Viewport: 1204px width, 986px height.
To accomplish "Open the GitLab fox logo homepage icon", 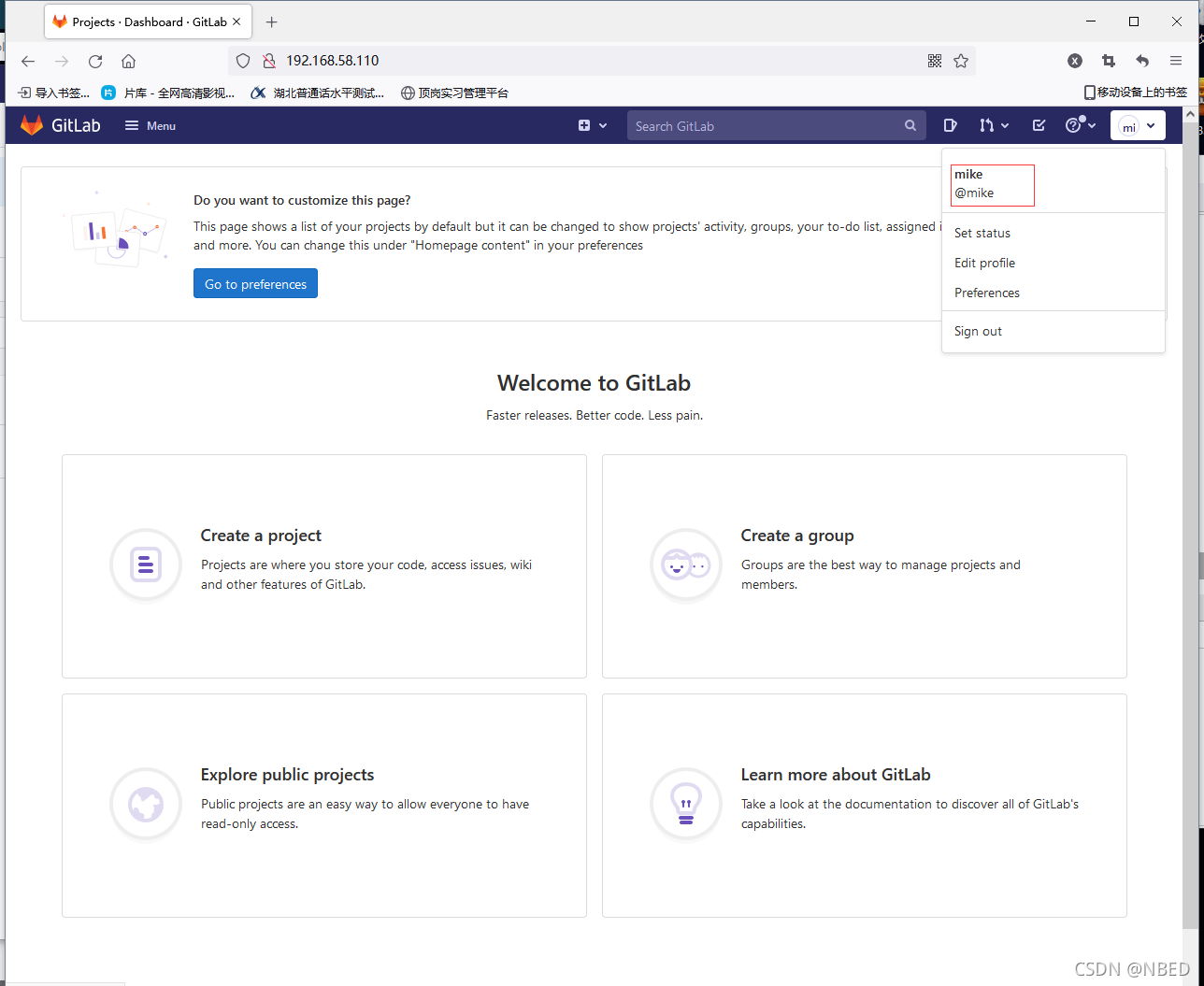I will [31, 124].
